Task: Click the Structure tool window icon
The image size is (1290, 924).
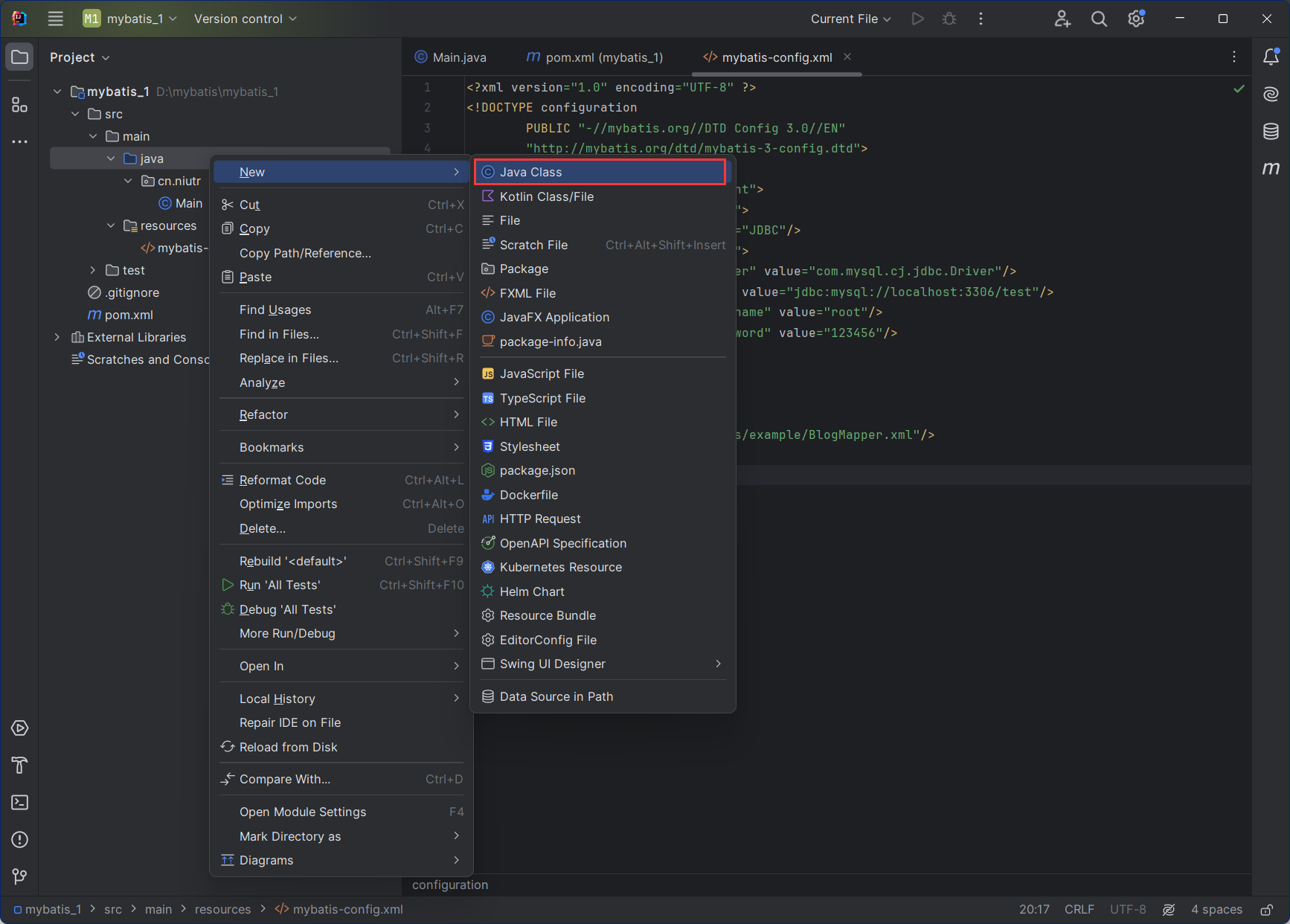Action: pos(20,105)
